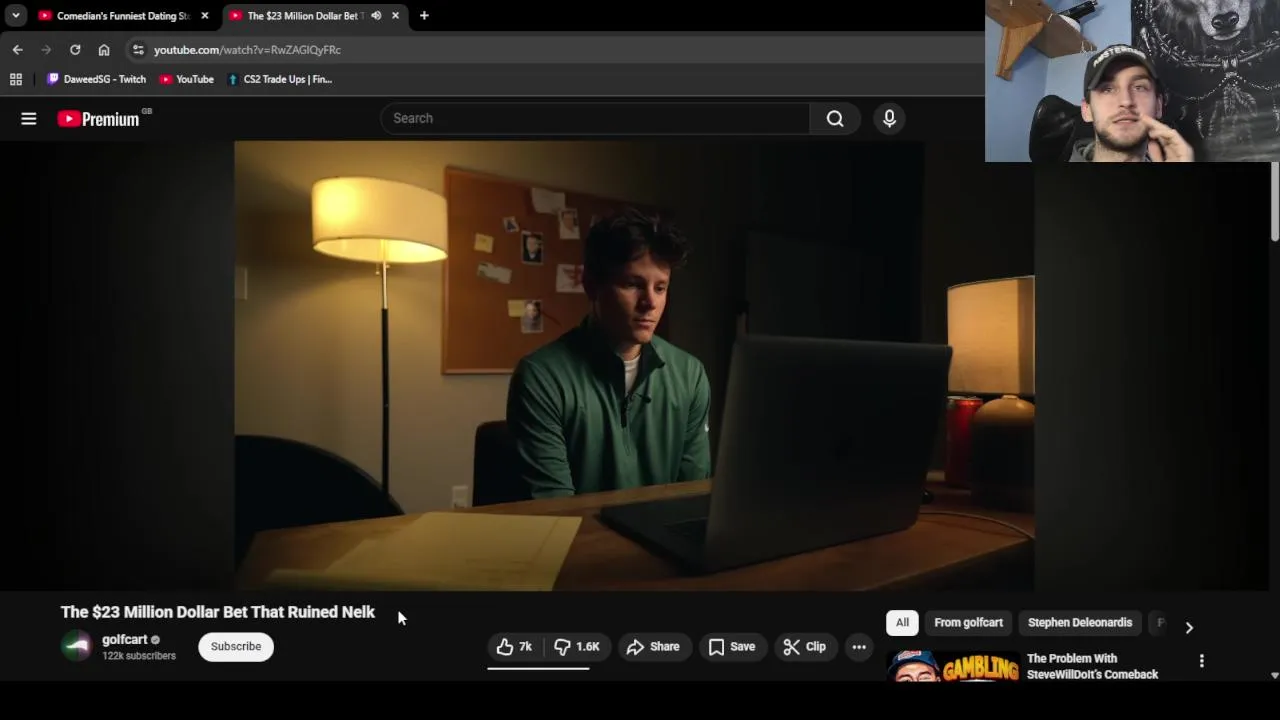Image resolution: width=1280 pixels, height=720 pixels.
Task: Clip this video
Action: tap(805, 646)
